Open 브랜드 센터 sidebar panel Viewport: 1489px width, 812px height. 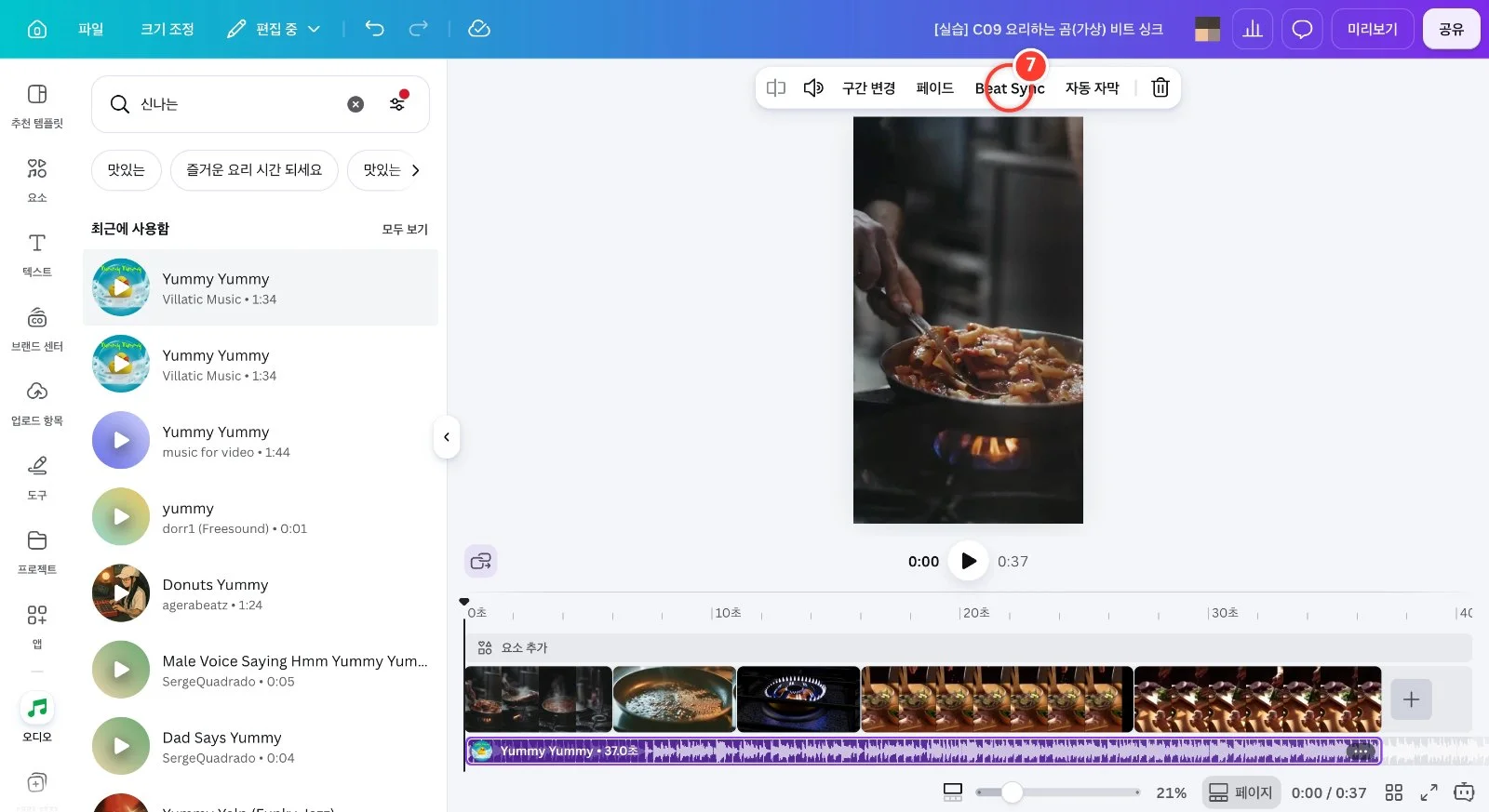click(37, 328)
